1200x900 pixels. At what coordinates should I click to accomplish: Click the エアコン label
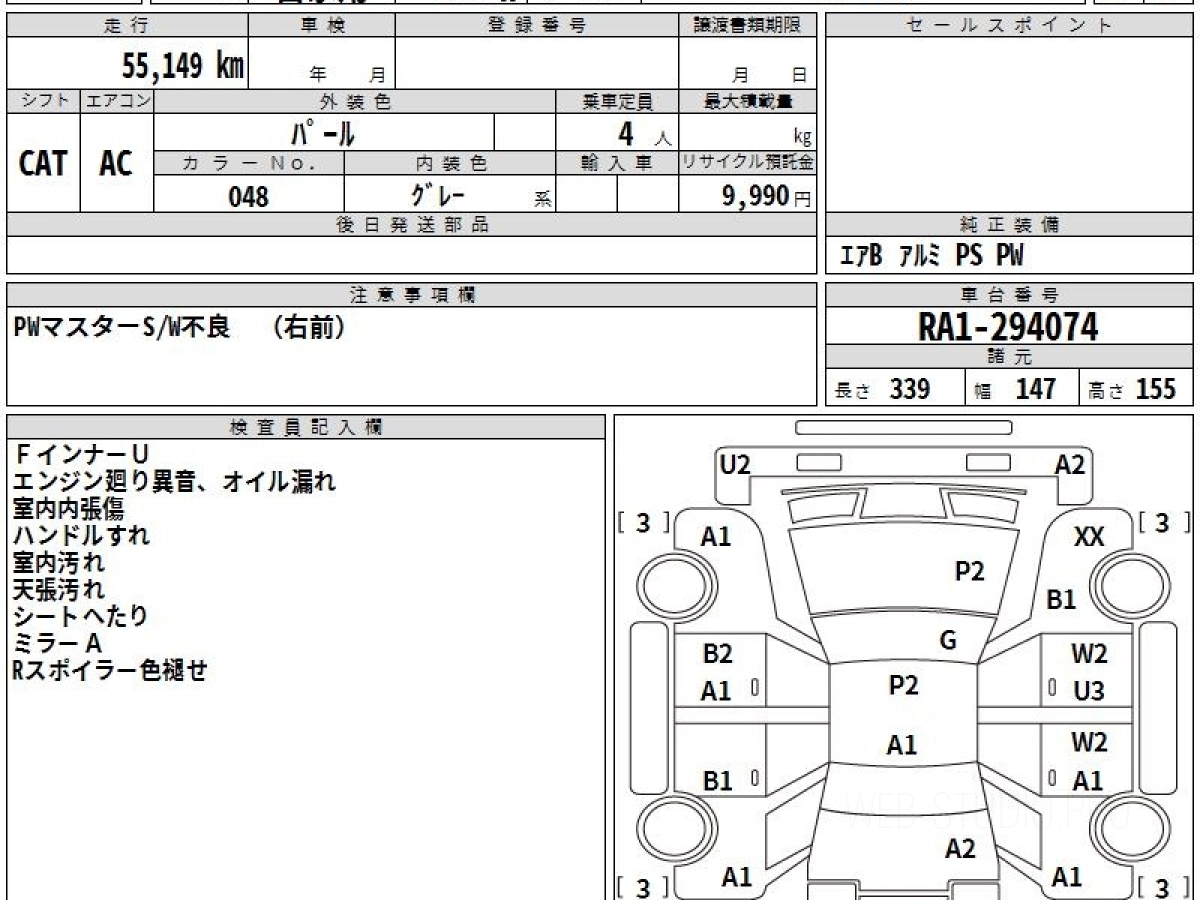point(117,101)
